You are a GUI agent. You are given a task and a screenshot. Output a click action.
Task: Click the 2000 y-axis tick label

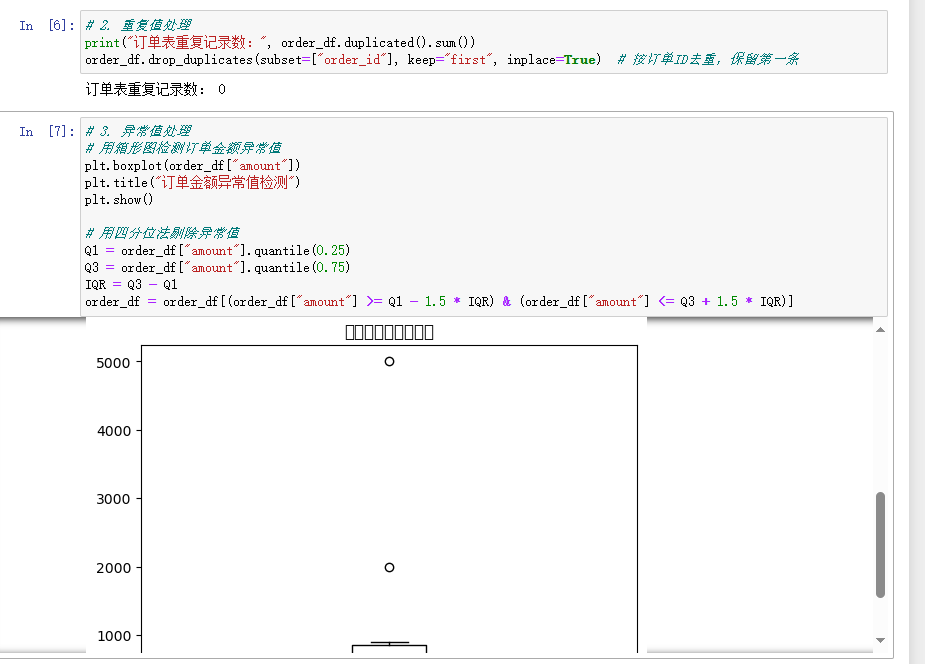pyautogui.click(x=113, y=568)
